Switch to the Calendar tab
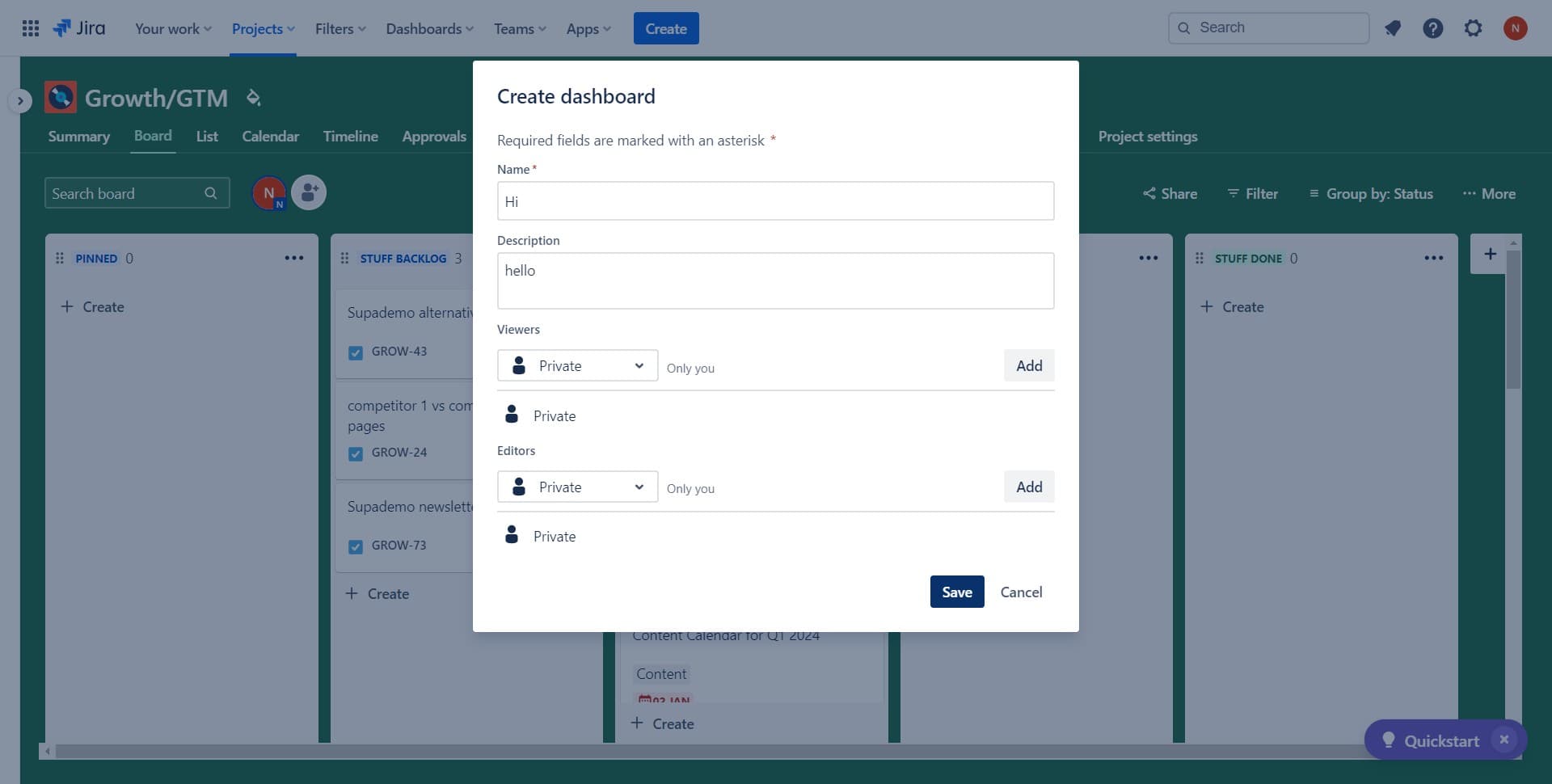This screenshot has width=1552, height=784. 270,137
